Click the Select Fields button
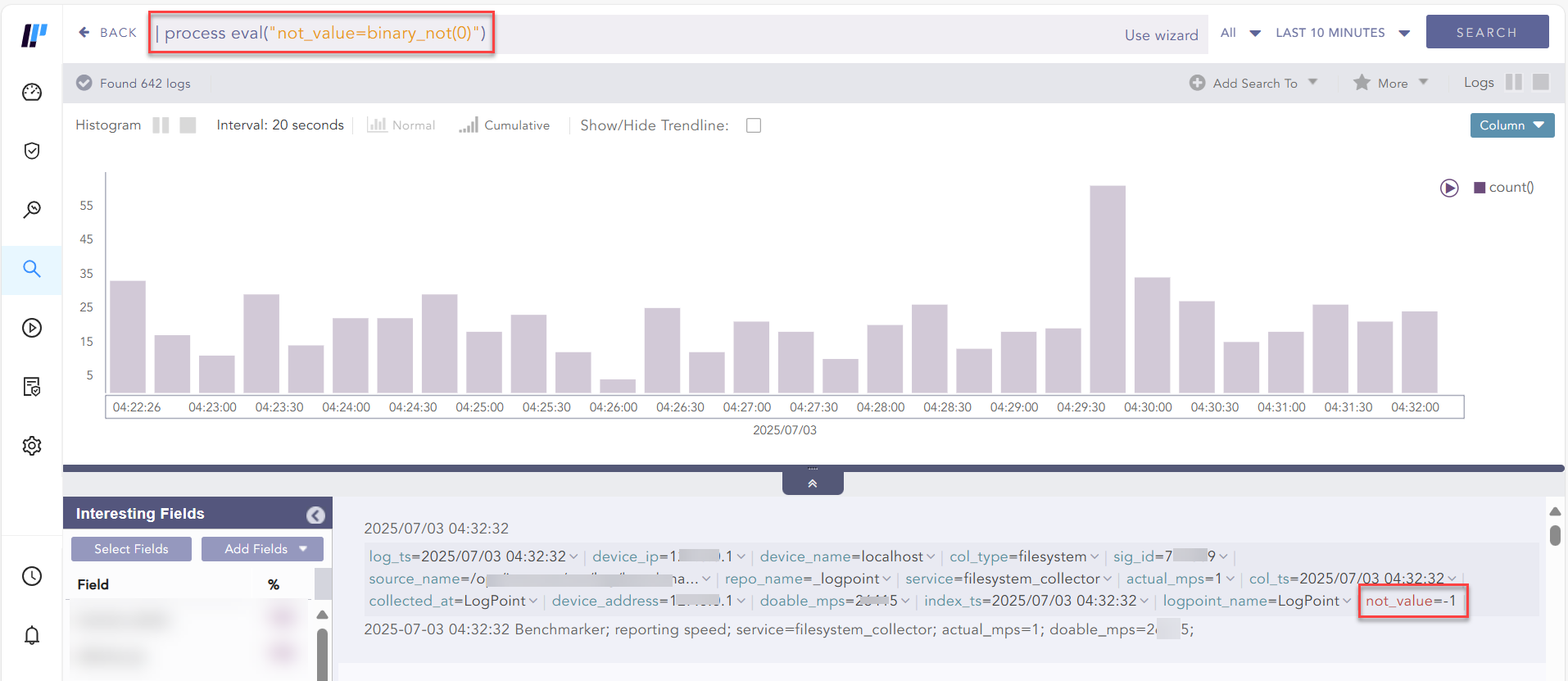The height and width of the screenshot is (681, 1568). click(131, 549)
